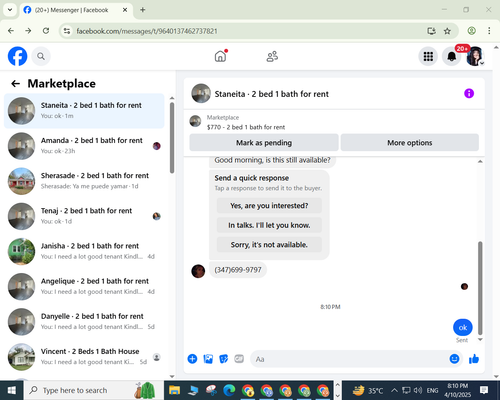Open the Windows notification center

tap(484, 390)
